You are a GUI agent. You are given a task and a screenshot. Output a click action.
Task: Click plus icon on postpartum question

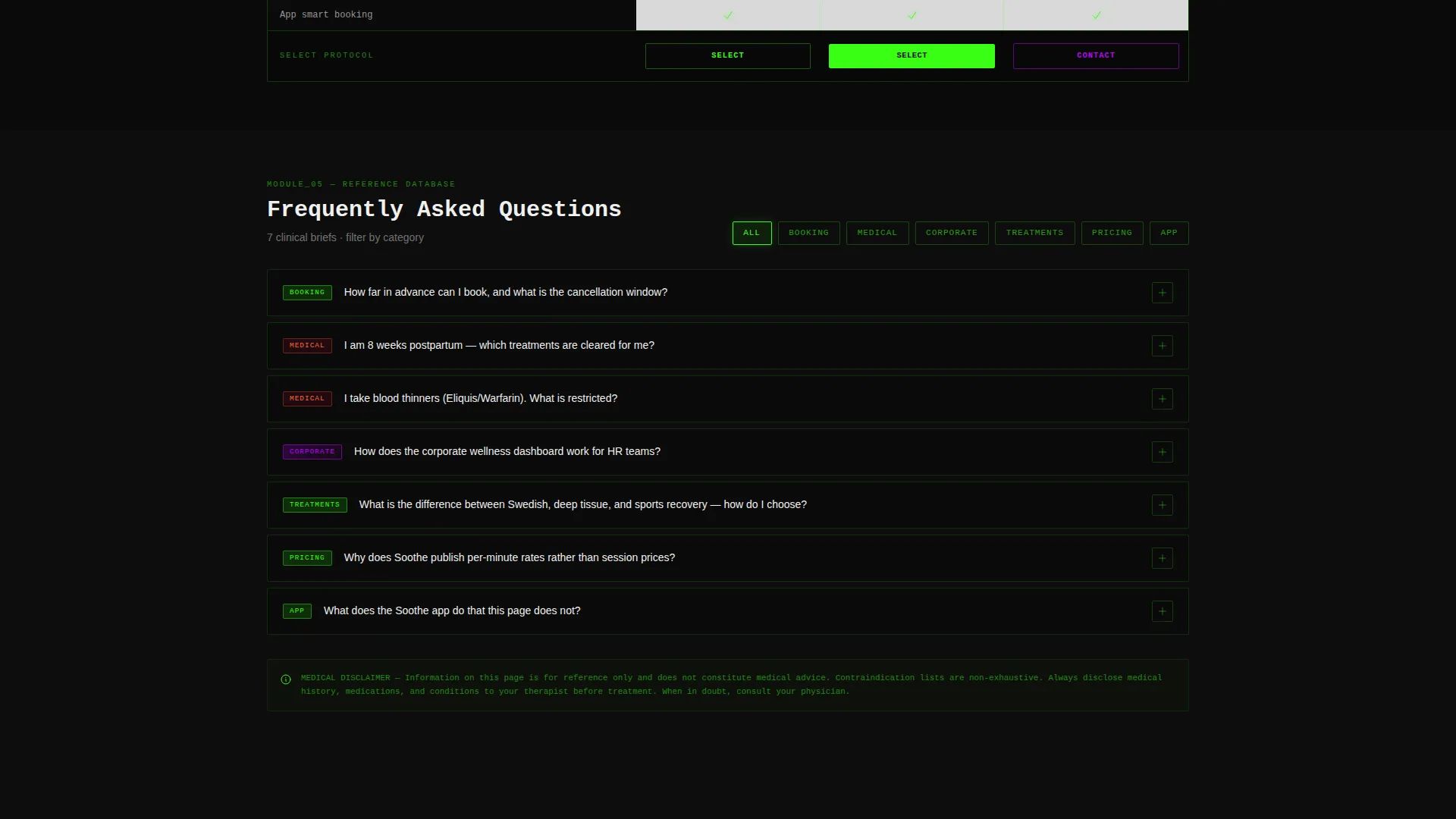coord(1162,346)
